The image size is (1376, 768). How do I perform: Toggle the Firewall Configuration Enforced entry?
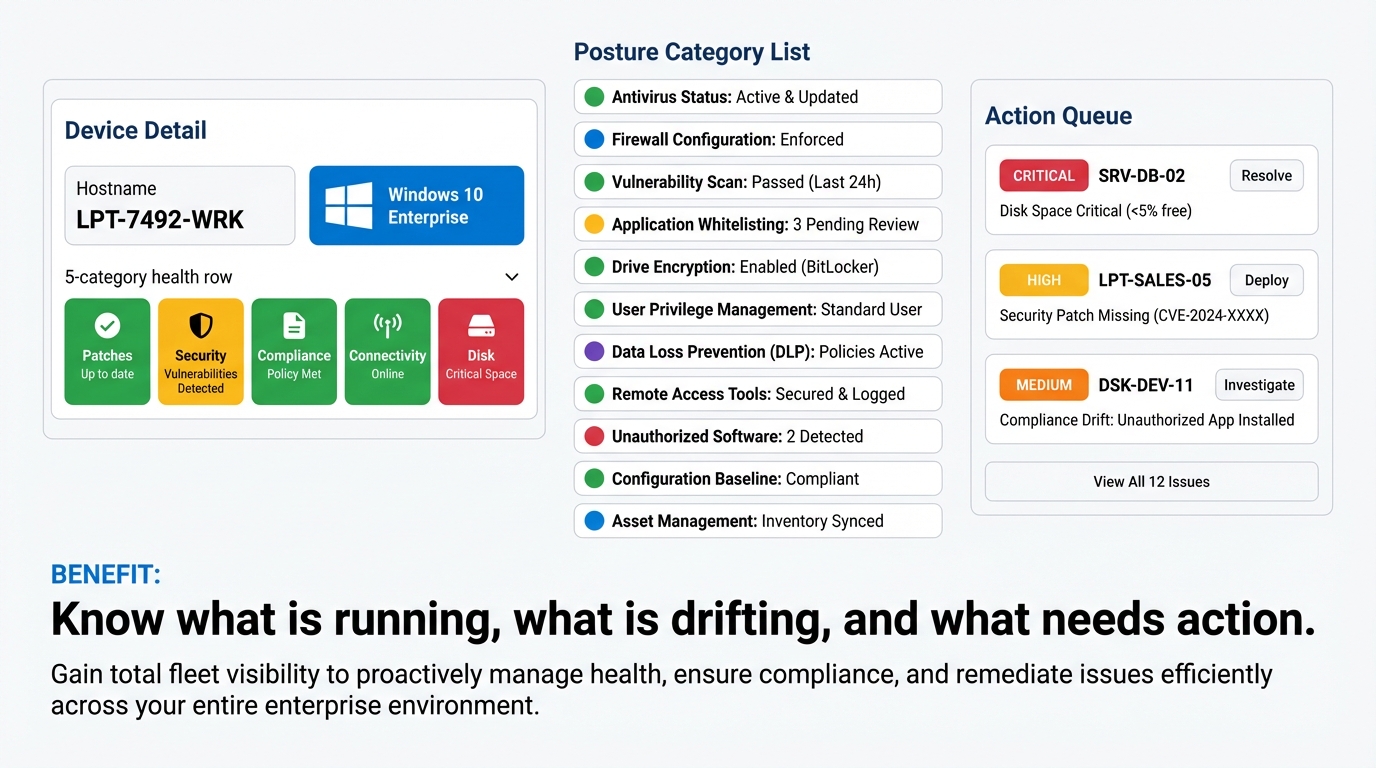point(757,139)
